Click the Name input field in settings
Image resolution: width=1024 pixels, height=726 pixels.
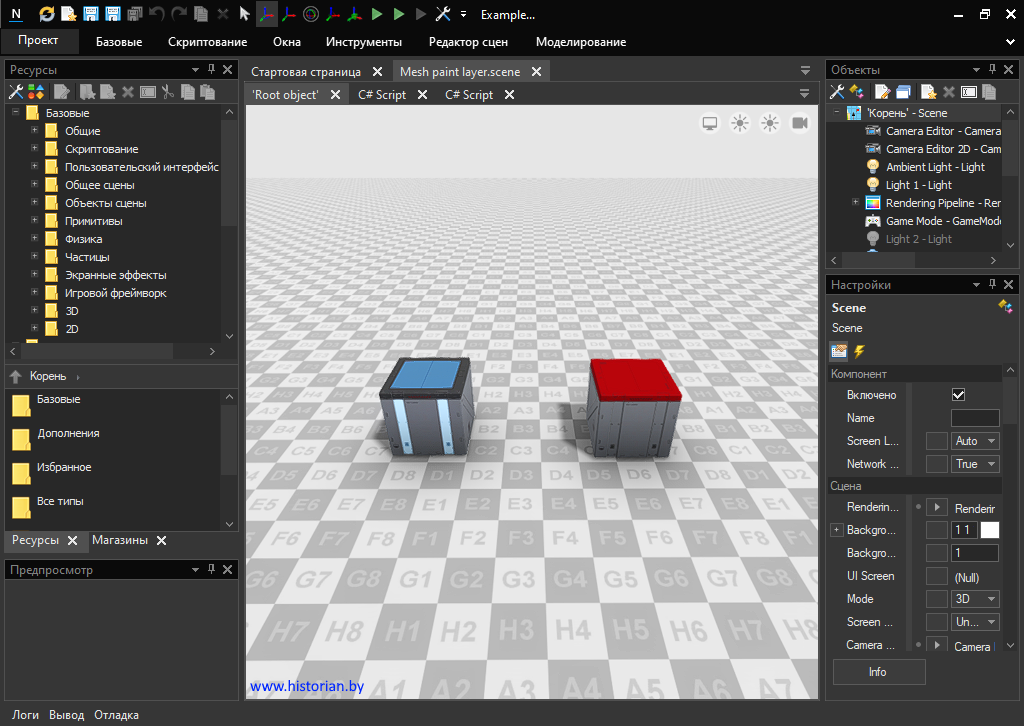click(x=974, y=418)
